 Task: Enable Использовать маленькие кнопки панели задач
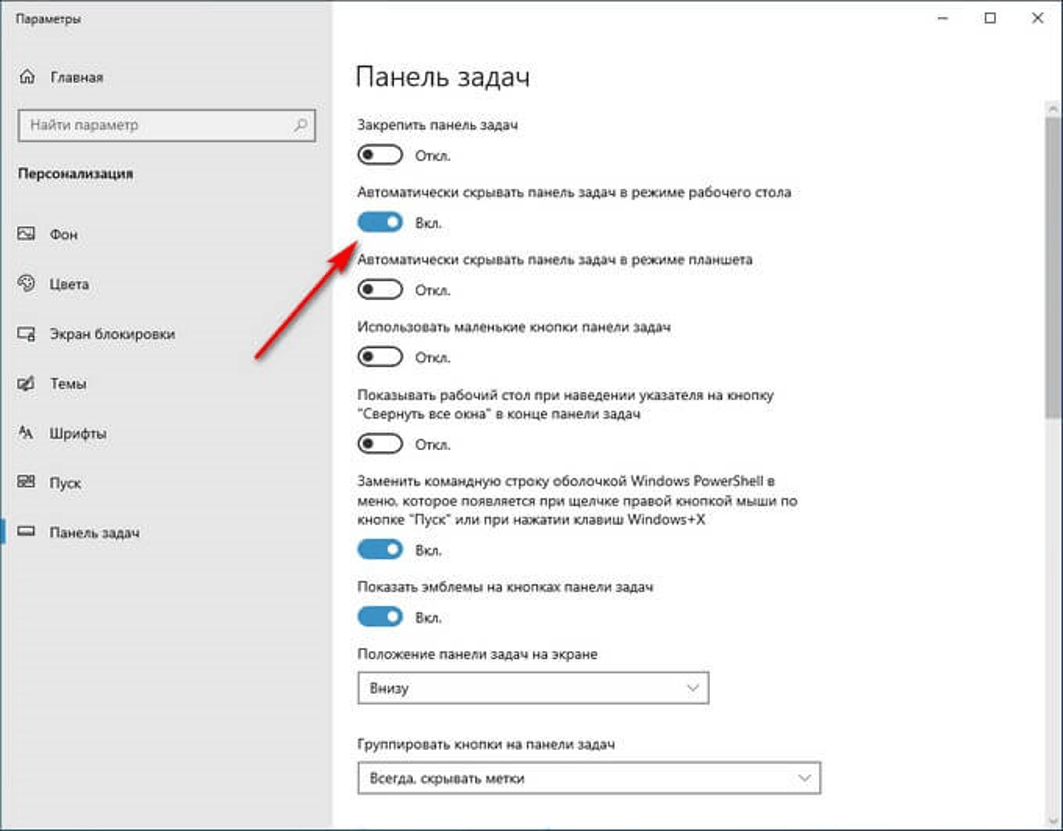click(380, 357)
